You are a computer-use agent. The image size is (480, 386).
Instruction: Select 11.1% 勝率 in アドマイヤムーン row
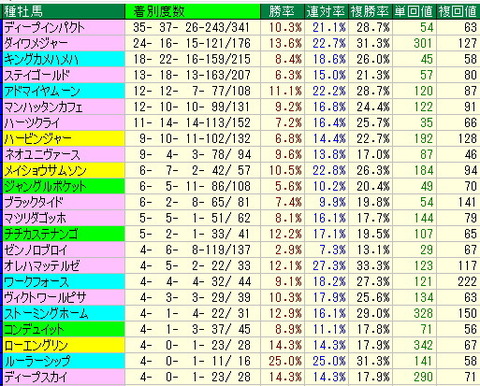pos(285,91)
